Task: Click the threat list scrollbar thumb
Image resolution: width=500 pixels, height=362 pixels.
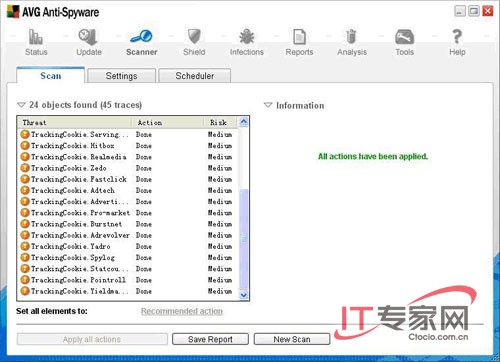Action: coord(244,238)
